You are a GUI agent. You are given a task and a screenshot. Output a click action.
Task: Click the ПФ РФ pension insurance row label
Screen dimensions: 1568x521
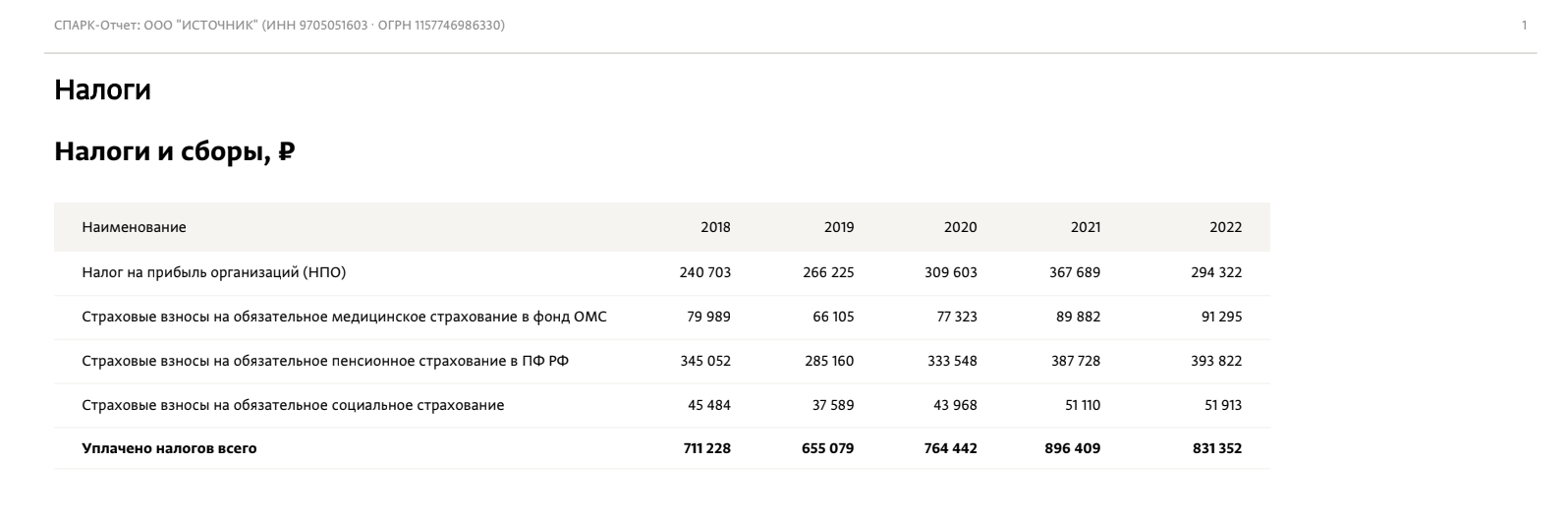pyautogui.click(x=325, y=361)
